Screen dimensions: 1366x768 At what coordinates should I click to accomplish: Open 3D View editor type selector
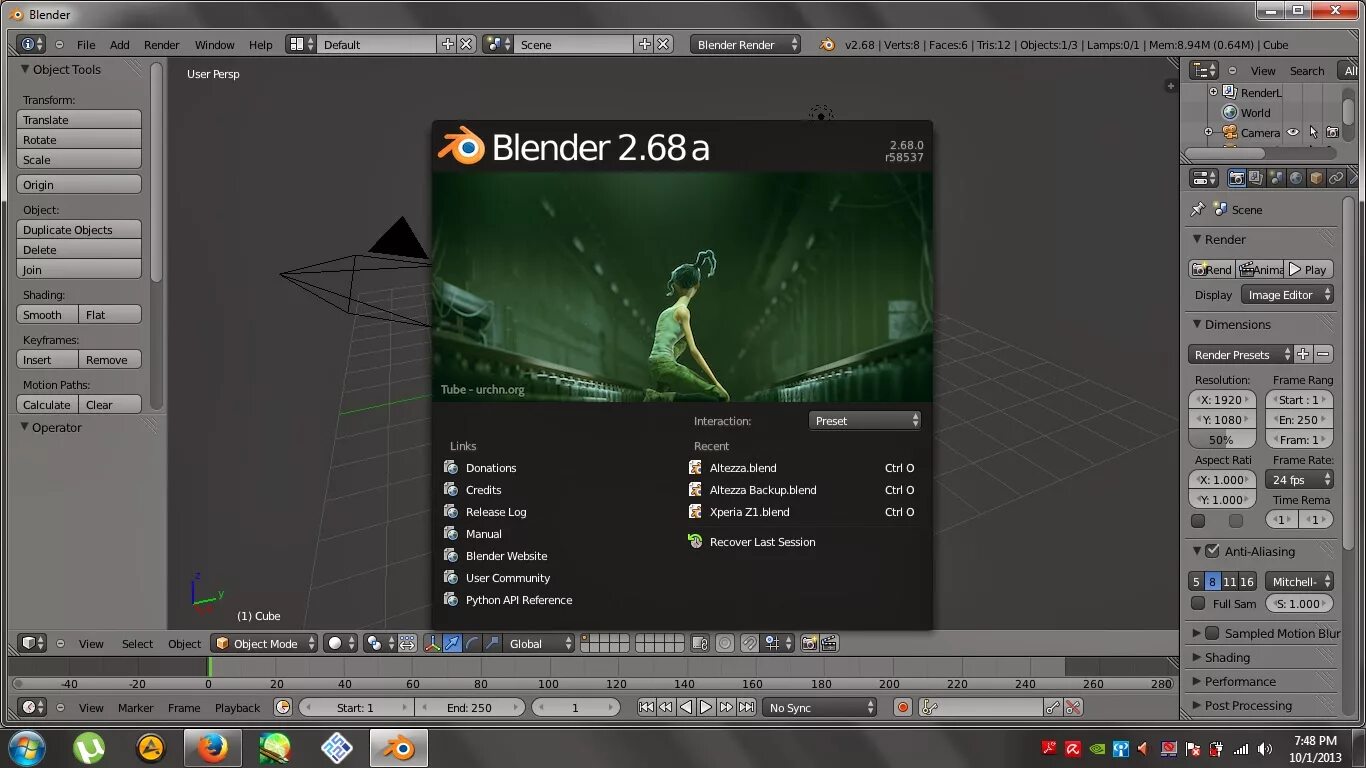[33, 643]
